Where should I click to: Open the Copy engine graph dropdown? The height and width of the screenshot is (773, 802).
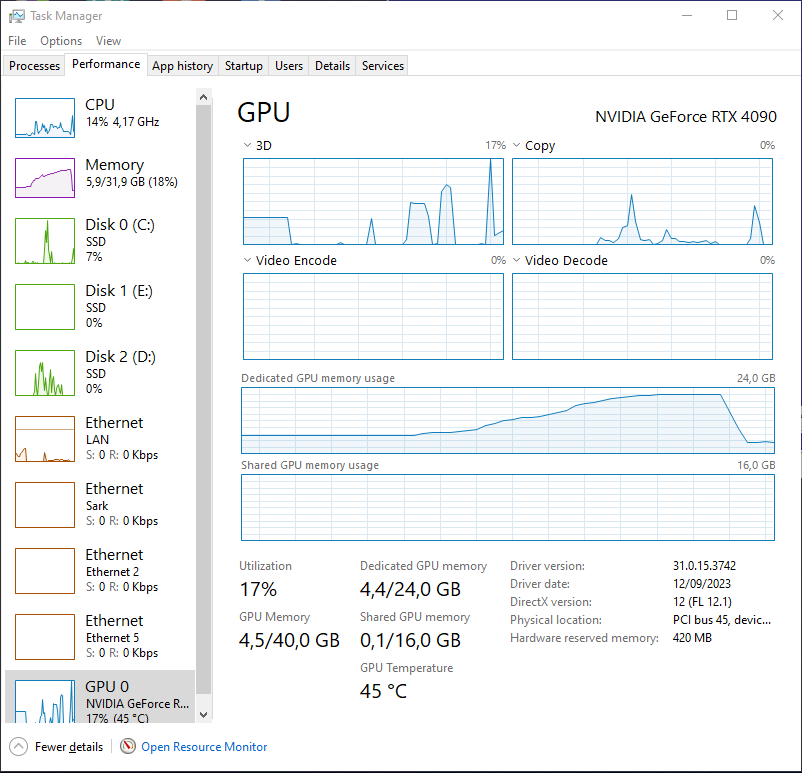[x=517, y=145]
